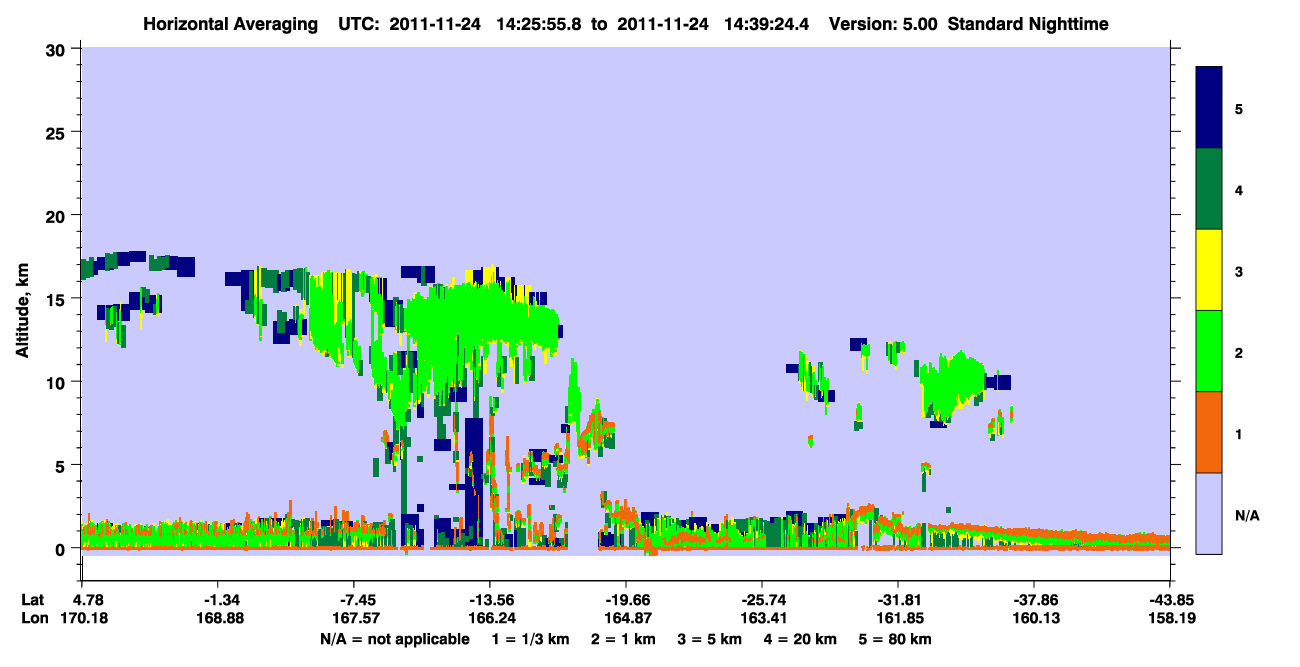Click the orange color bar segment labeled 1
1300x667 pixels.
coord(1209,432)
